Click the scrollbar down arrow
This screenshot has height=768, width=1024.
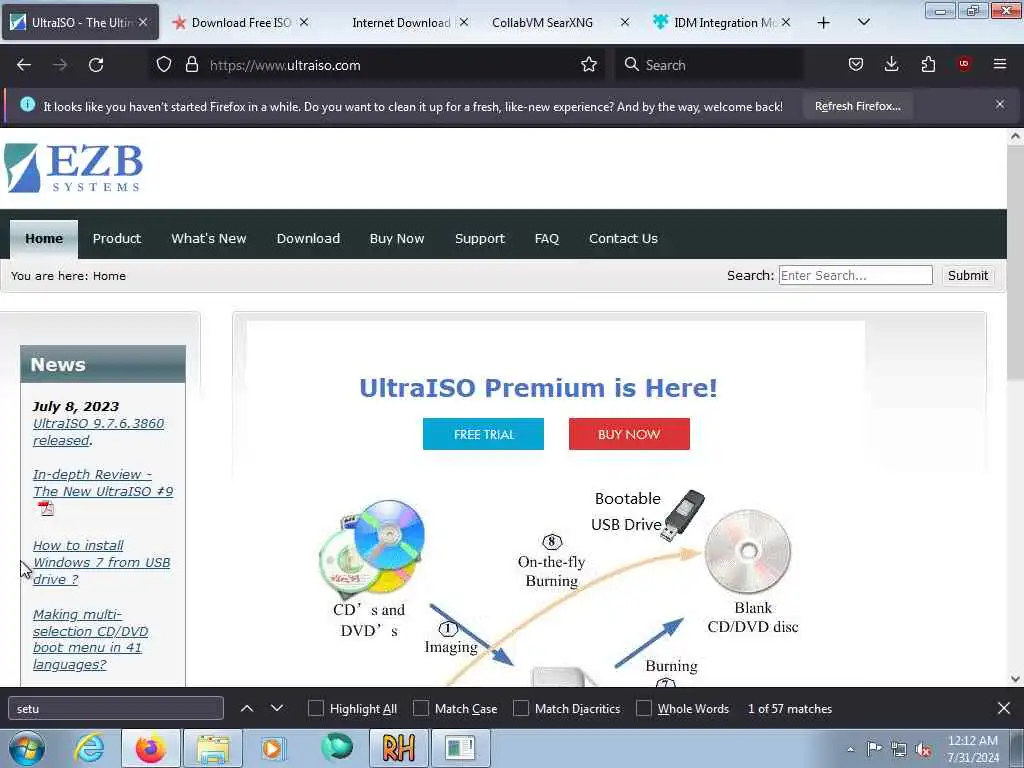[x=1015, y=679]
